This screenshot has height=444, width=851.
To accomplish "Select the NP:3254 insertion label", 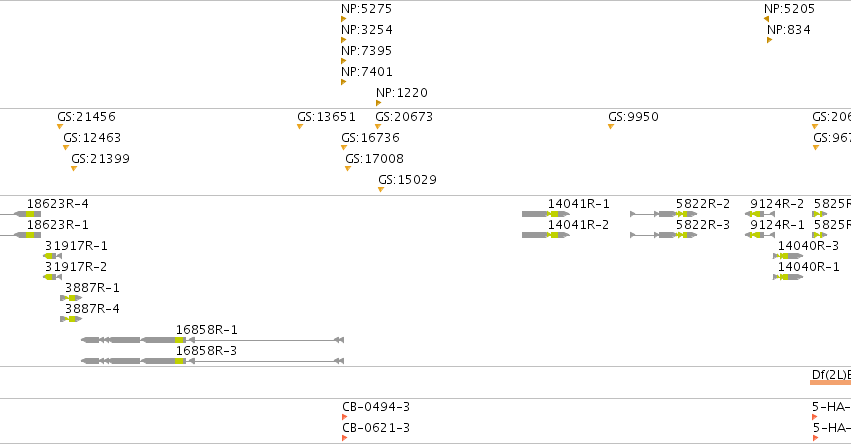I will click(x=366, y=30).
